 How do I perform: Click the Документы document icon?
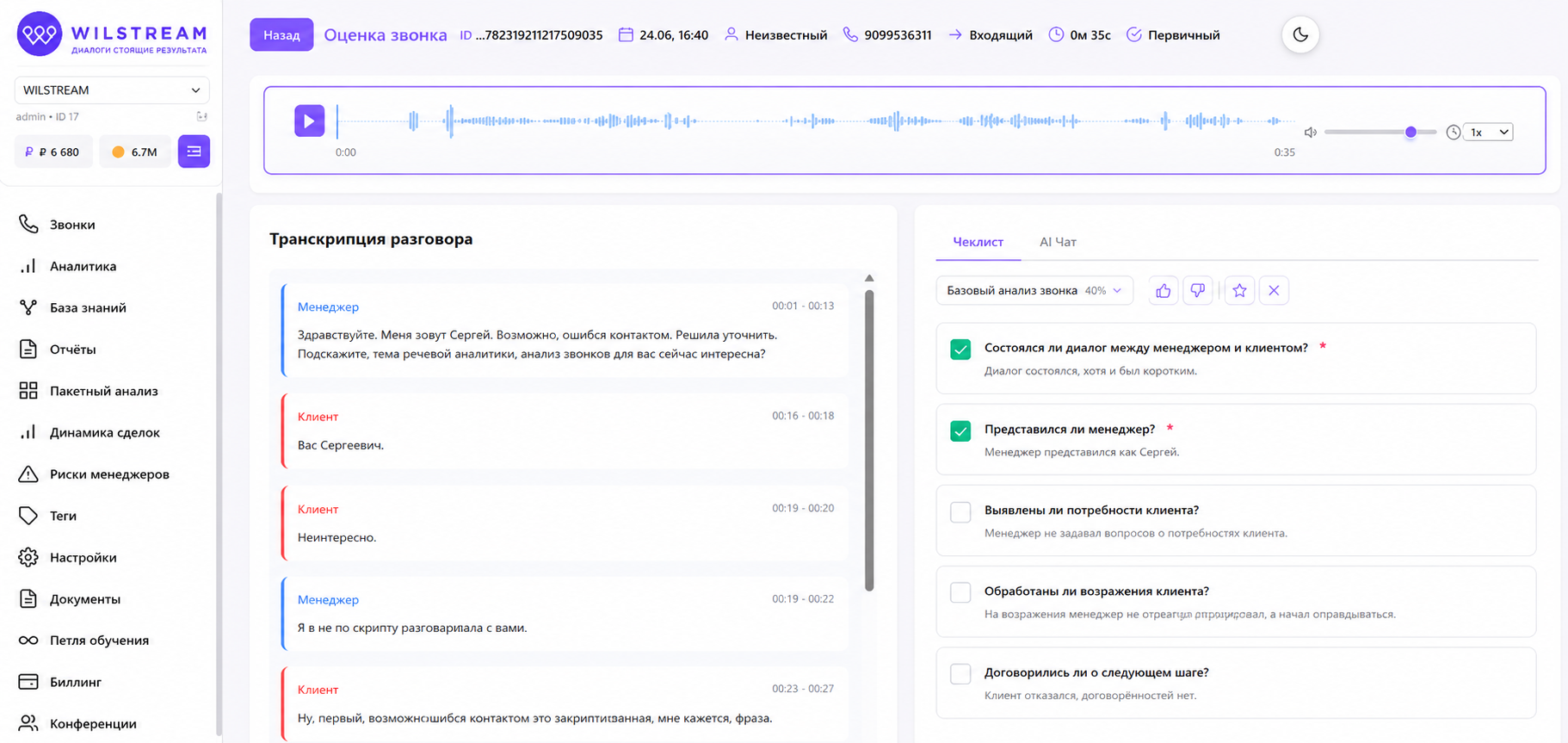28,598
